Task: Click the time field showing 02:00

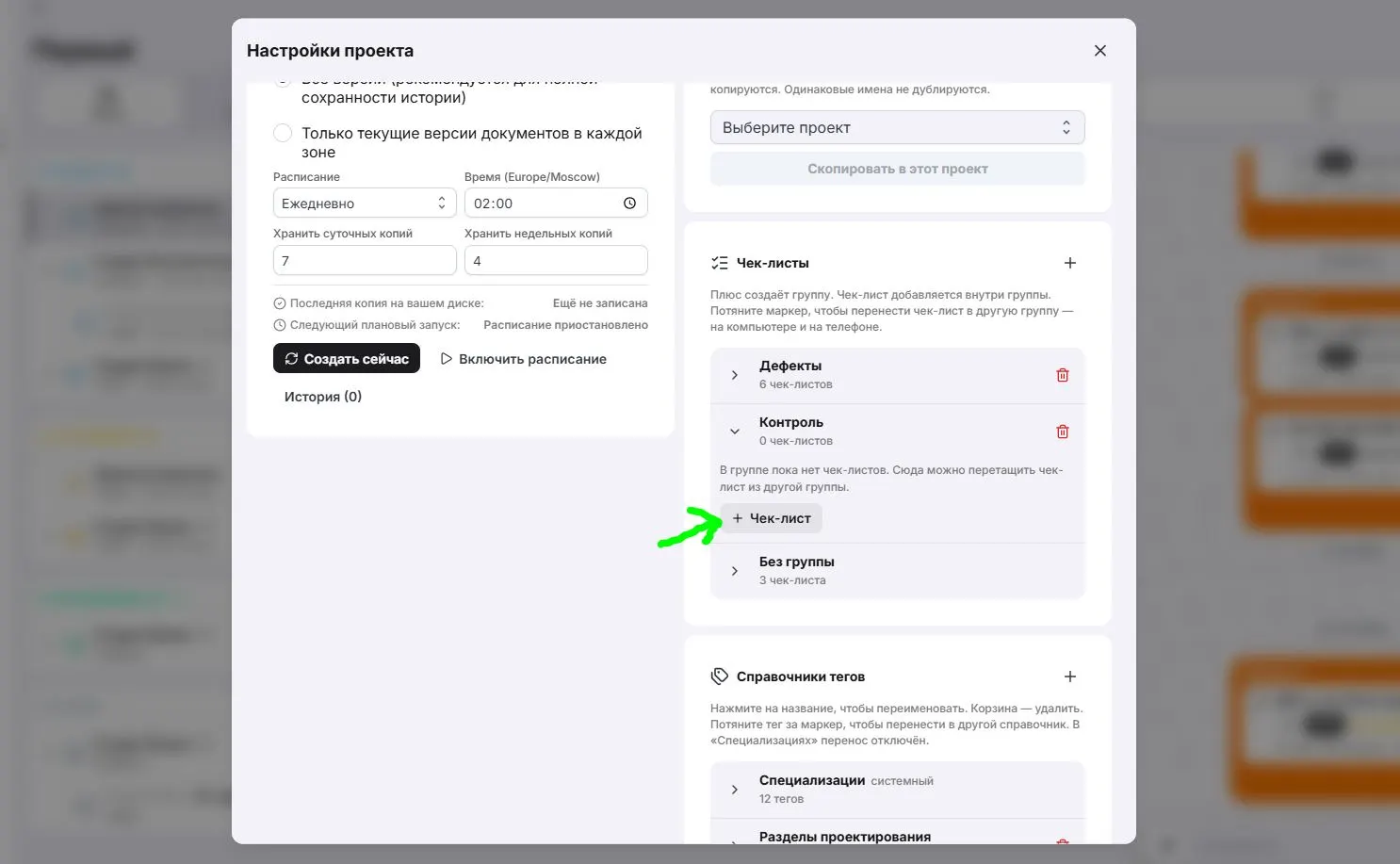Action: 556,204
